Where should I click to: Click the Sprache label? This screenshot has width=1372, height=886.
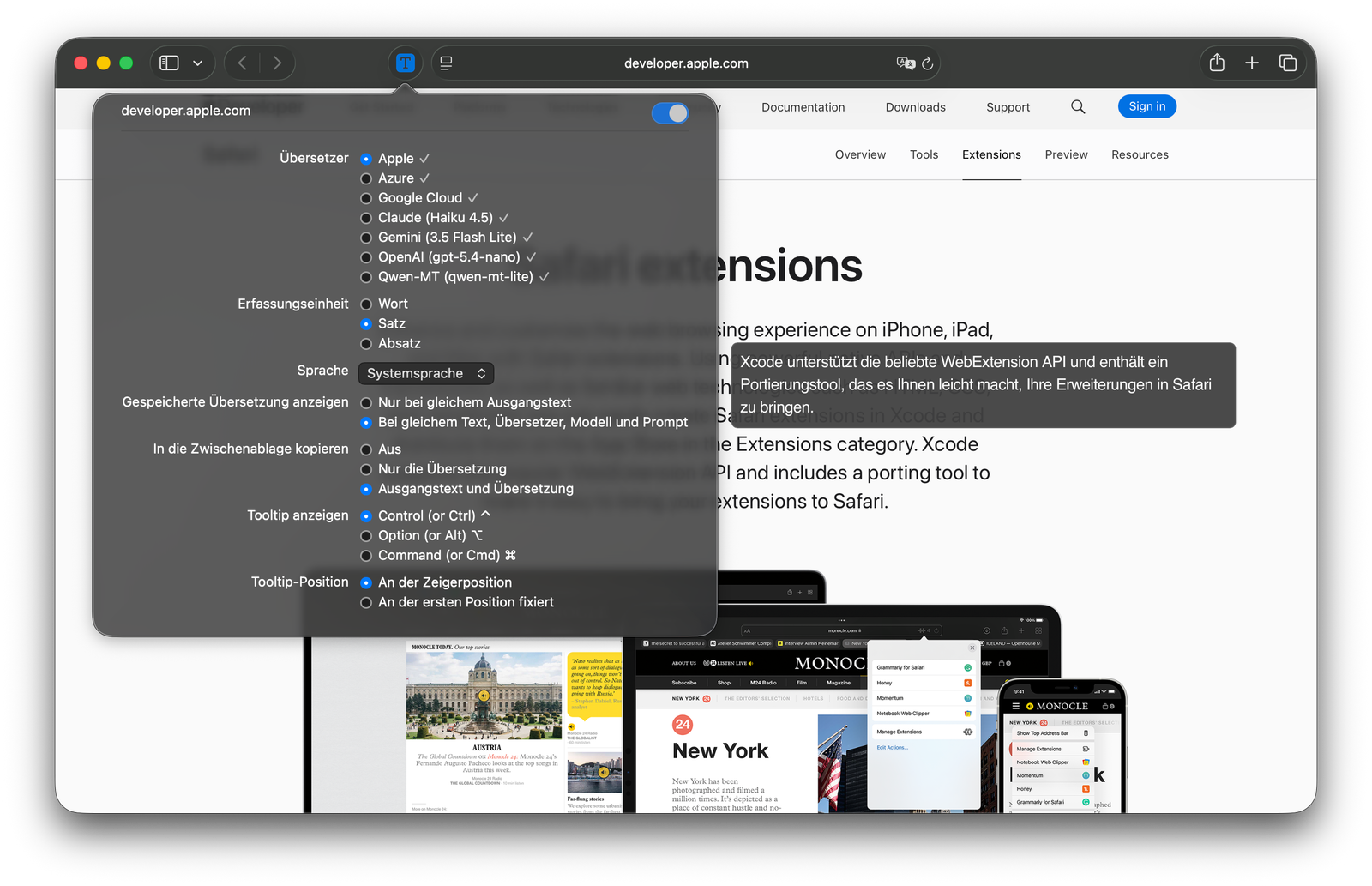point(322,371)
